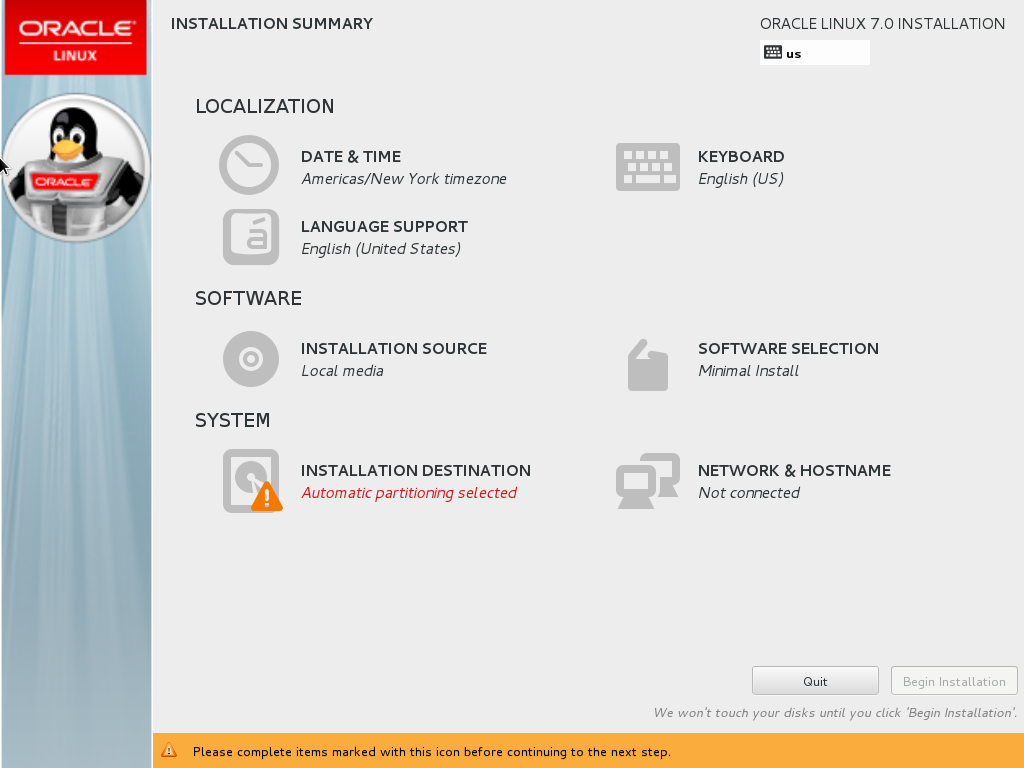The width and height of the screenshot is (1024, 768).
Task: Click the small keyboard icon beside us
Action: point(772,53)
